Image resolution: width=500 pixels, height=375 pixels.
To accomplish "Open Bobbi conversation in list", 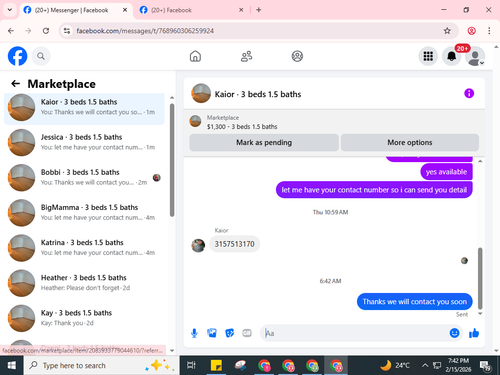I will coord(84,178).
